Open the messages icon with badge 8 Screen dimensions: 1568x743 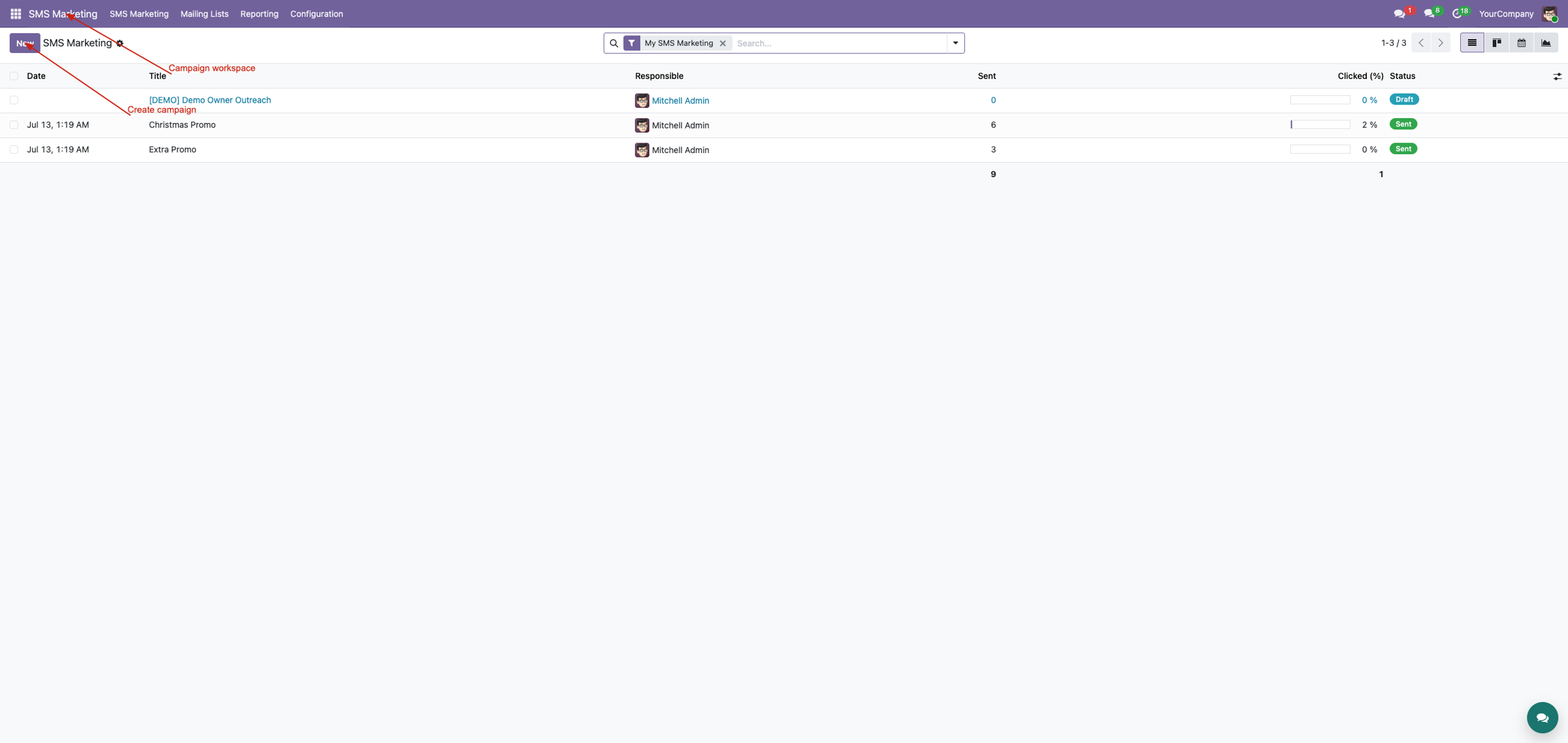coord(1429,14)
